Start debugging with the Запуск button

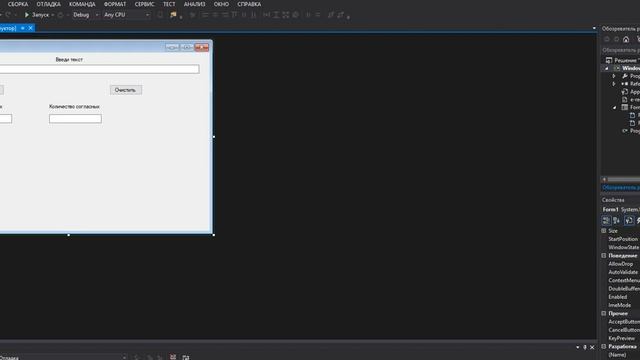pyautogui.click(x=37, y=15)
